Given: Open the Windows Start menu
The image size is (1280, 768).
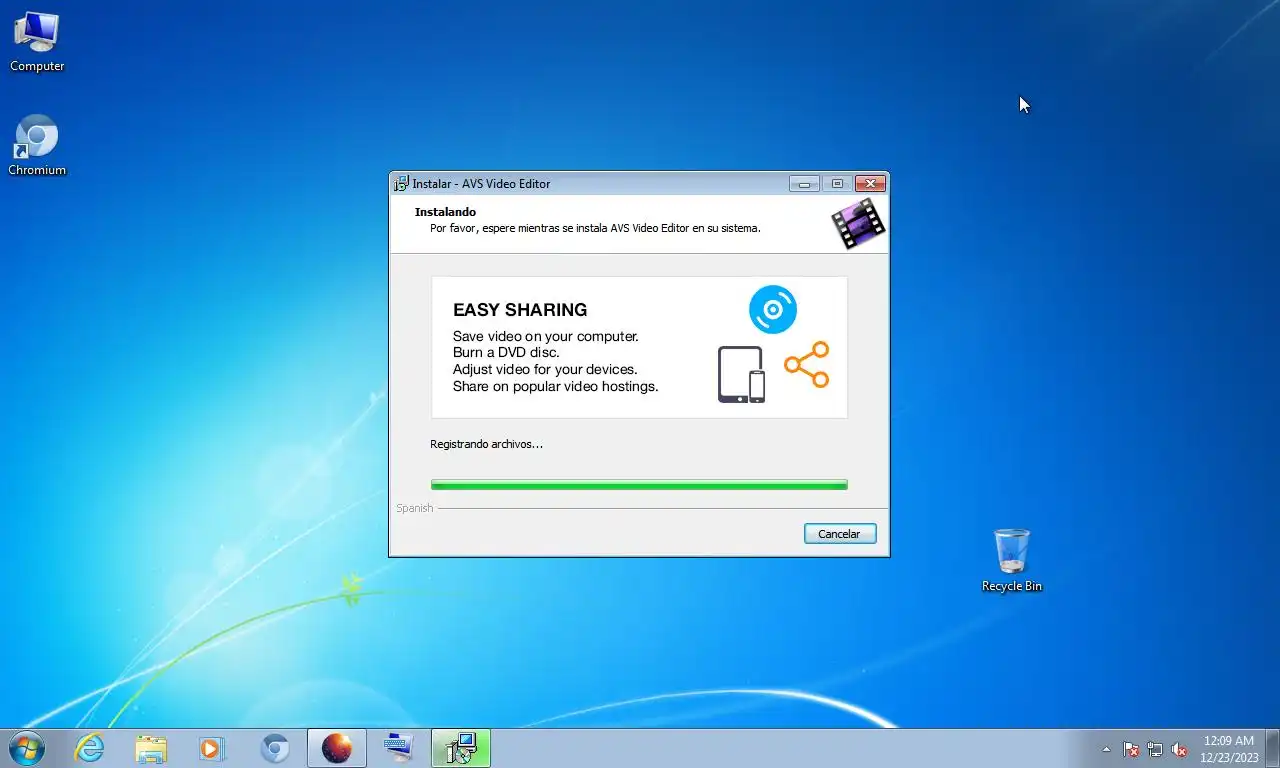Looking at the screenshot, I should [x=27, y=748].
